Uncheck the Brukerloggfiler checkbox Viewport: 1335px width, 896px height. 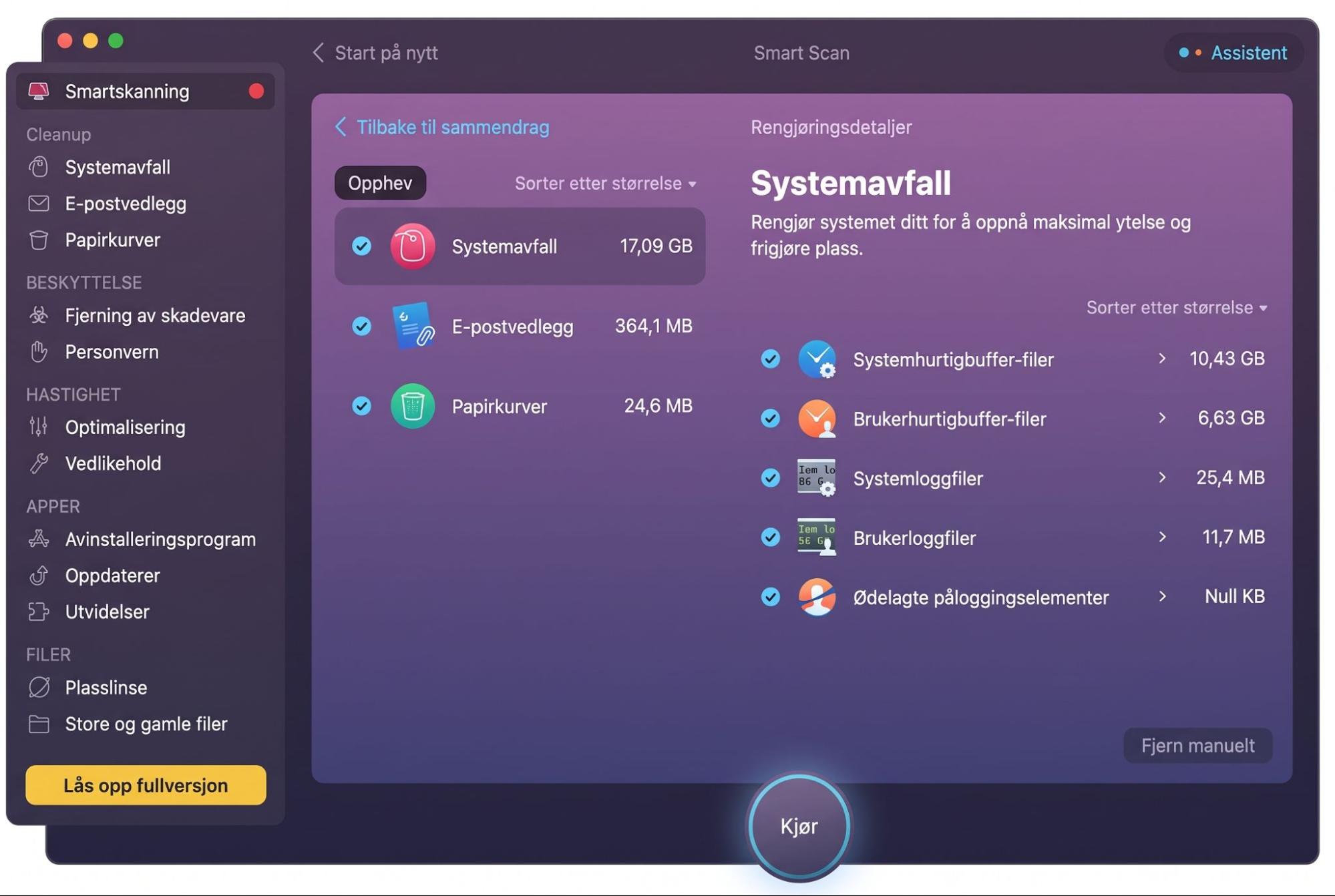click(x=771, y=537)
